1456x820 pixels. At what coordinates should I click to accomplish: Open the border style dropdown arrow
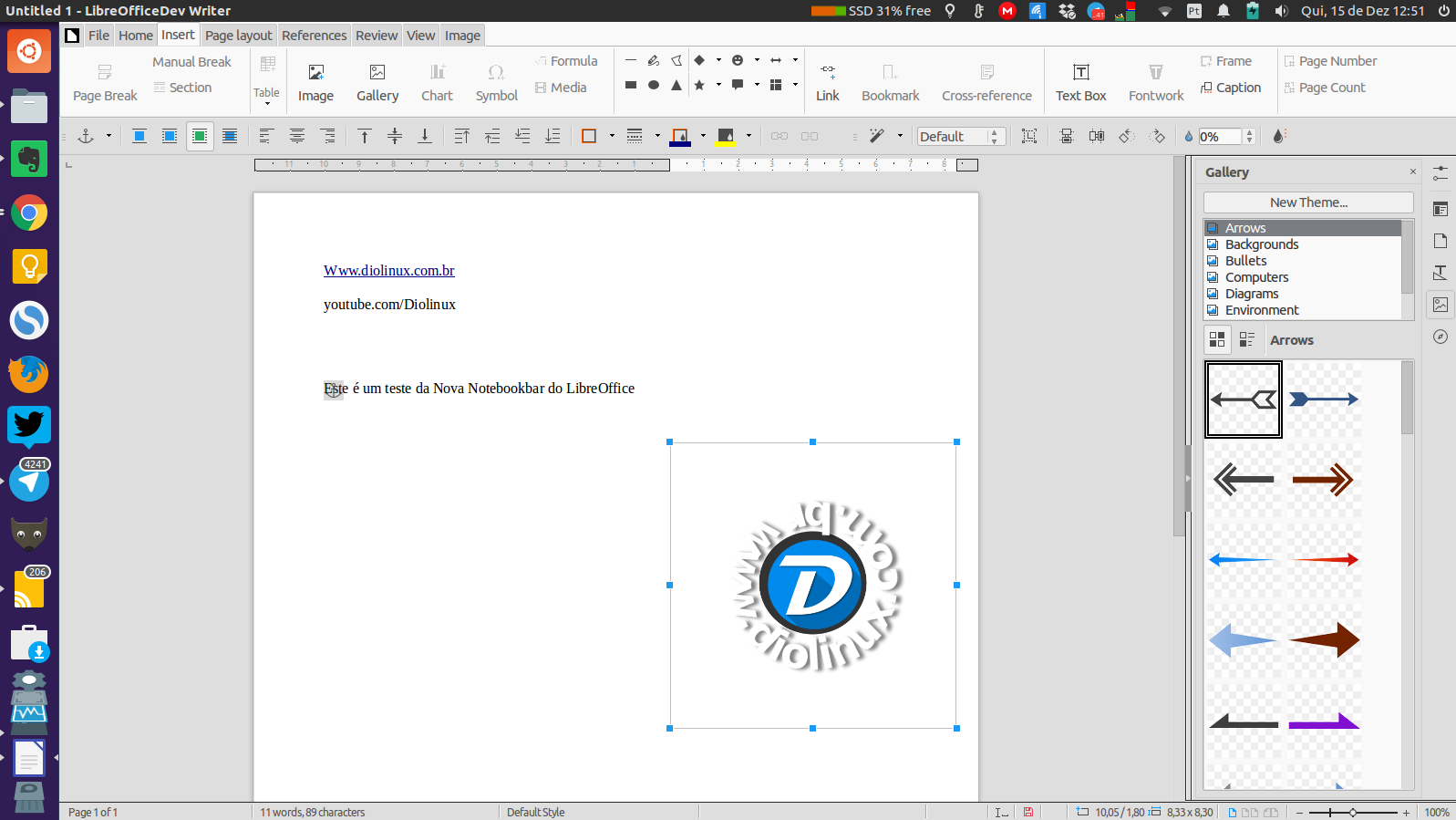(612, 136)
